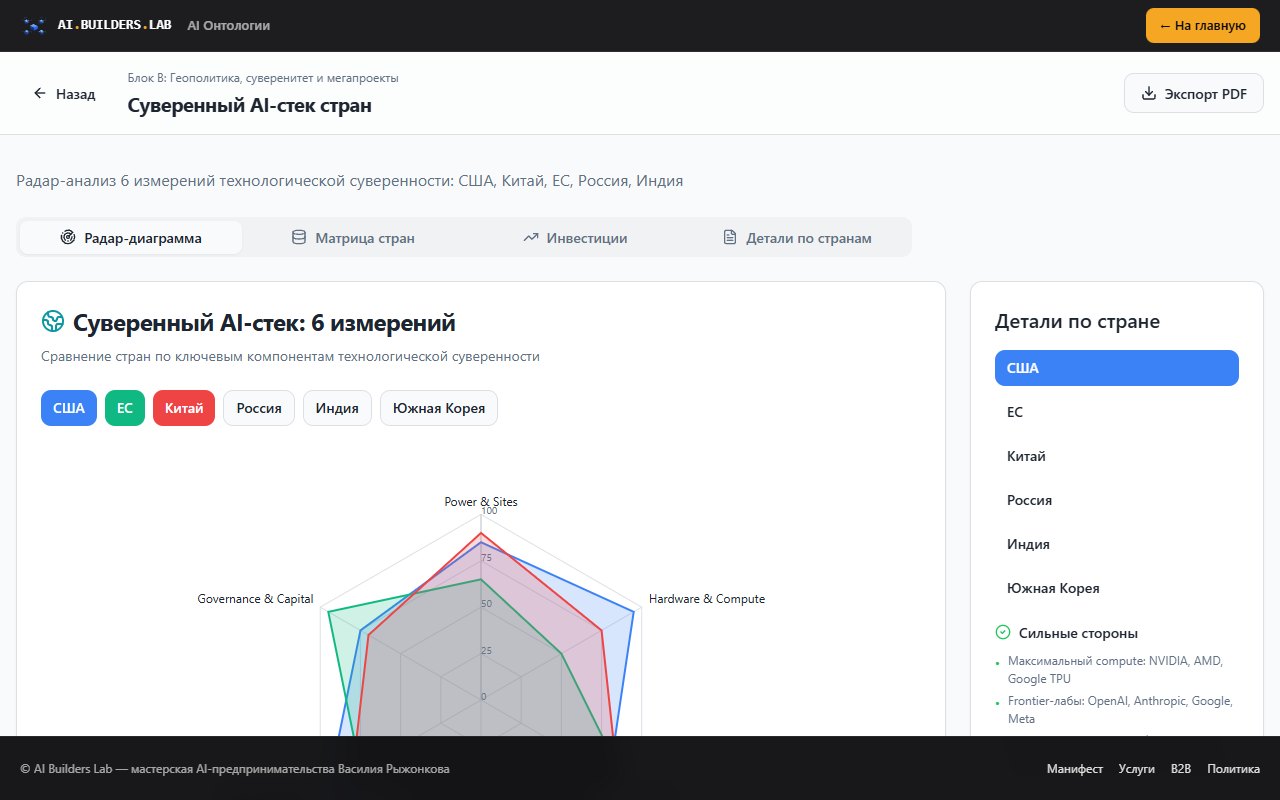Enable Южная Корея series in the radar chart

tap(439, 408)
